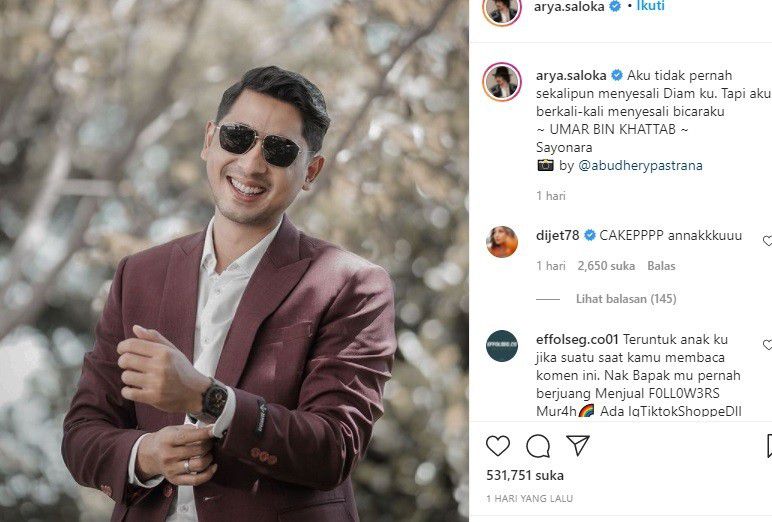The image size is (772, 522).
Task: Open effolseg.co01's profile picture
Action: (502, 346)
